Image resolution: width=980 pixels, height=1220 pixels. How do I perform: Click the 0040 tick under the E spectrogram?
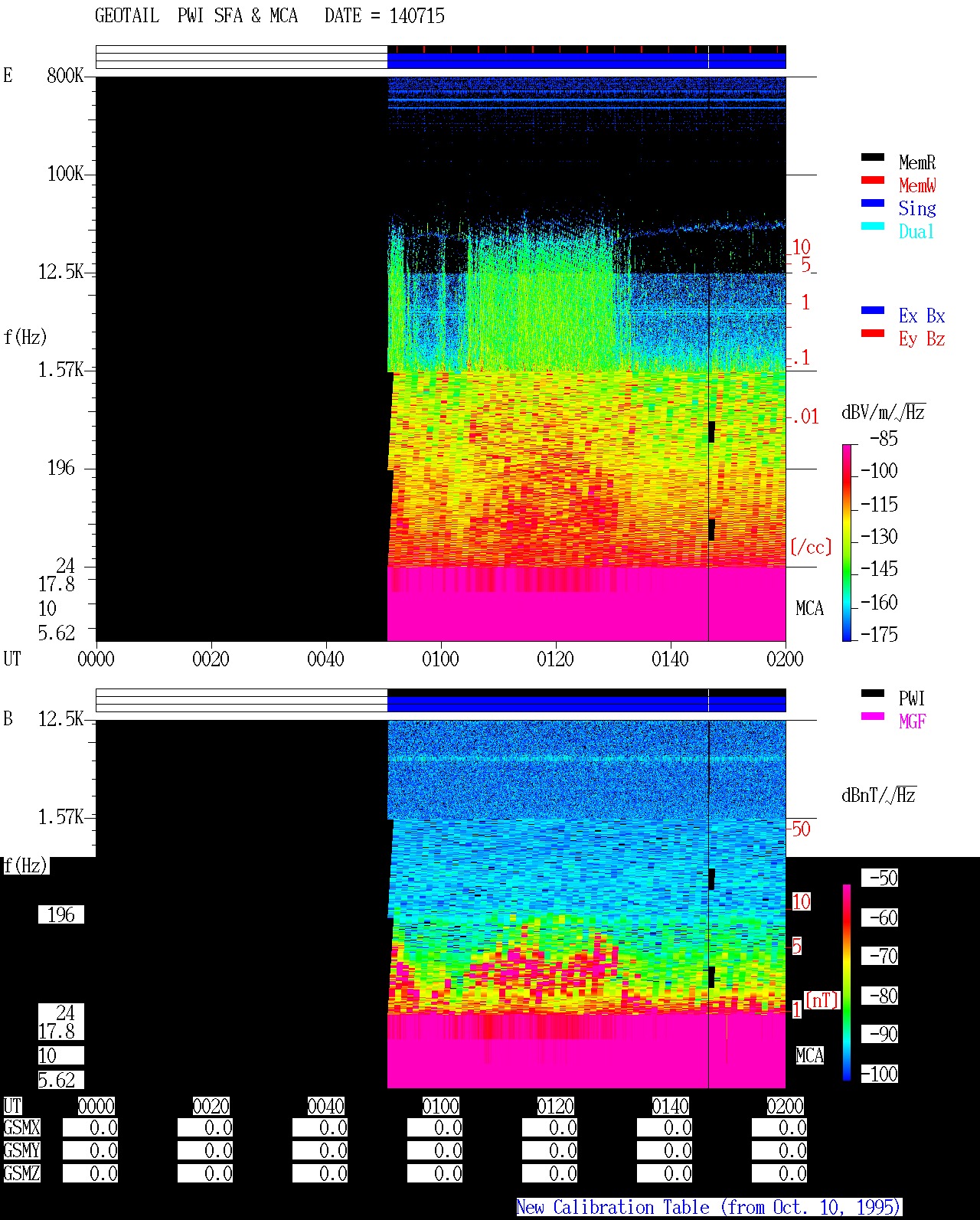pyautogui.click(x=325, y=659)
